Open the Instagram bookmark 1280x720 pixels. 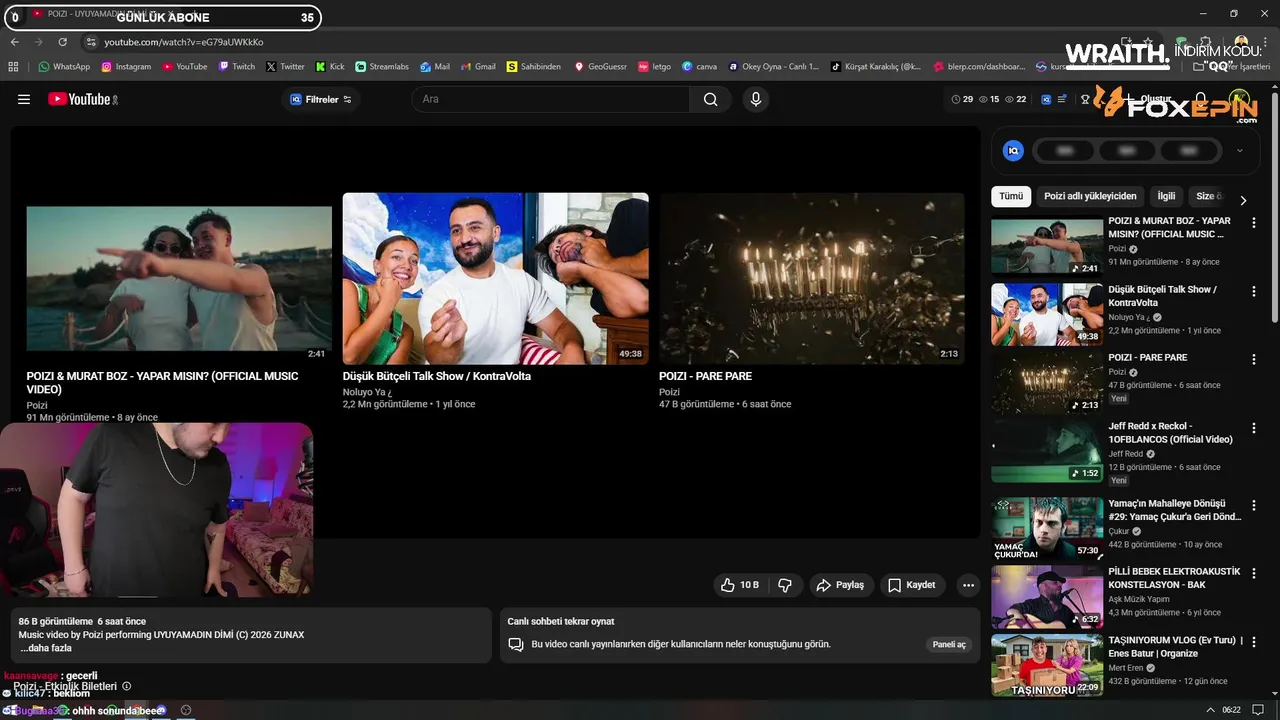pos(126,67)
